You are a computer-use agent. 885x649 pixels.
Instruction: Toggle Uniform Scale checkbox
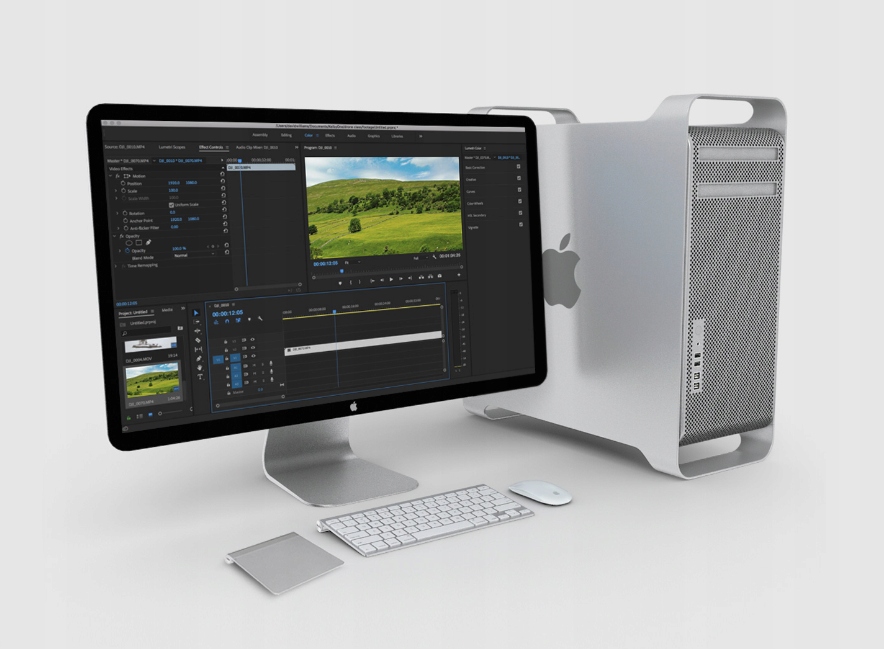tap(172, 205)
